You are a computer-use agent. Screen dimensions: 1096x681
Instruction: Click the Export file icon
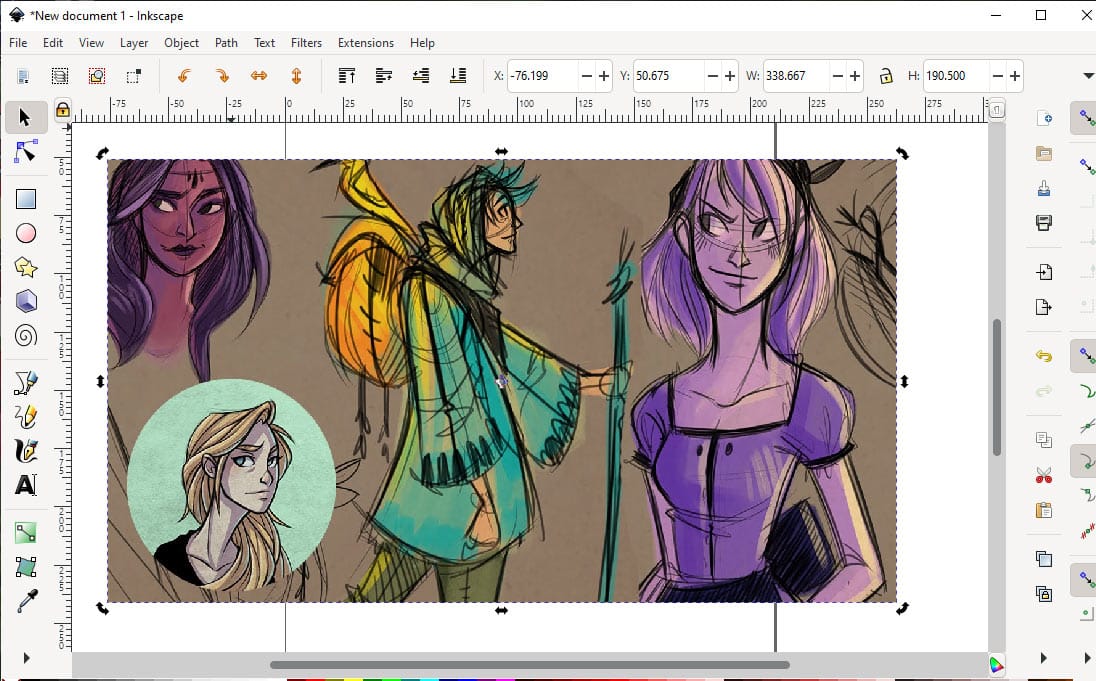pyautogui.click(x=1044, y=307)
